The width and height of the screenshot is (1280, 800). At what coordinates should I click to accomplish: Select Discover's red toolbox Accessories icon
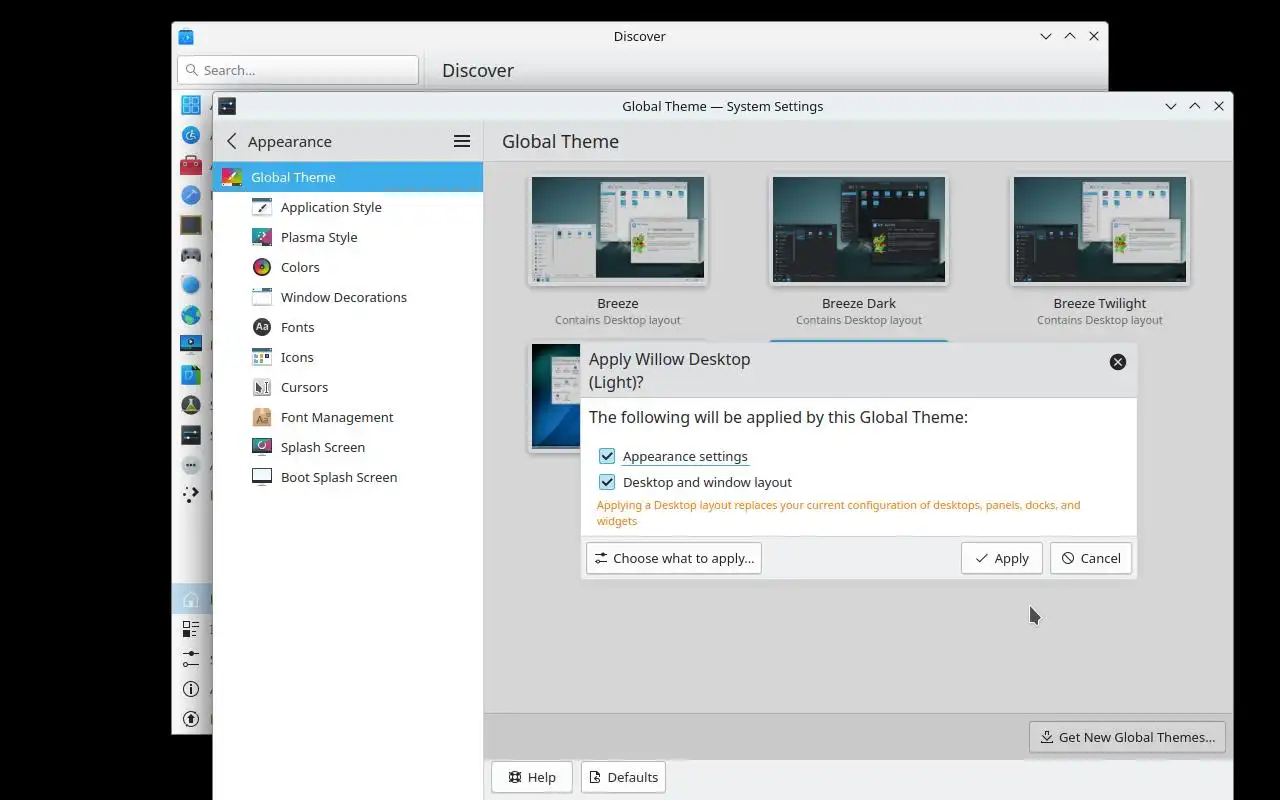[x=191, y=165]
